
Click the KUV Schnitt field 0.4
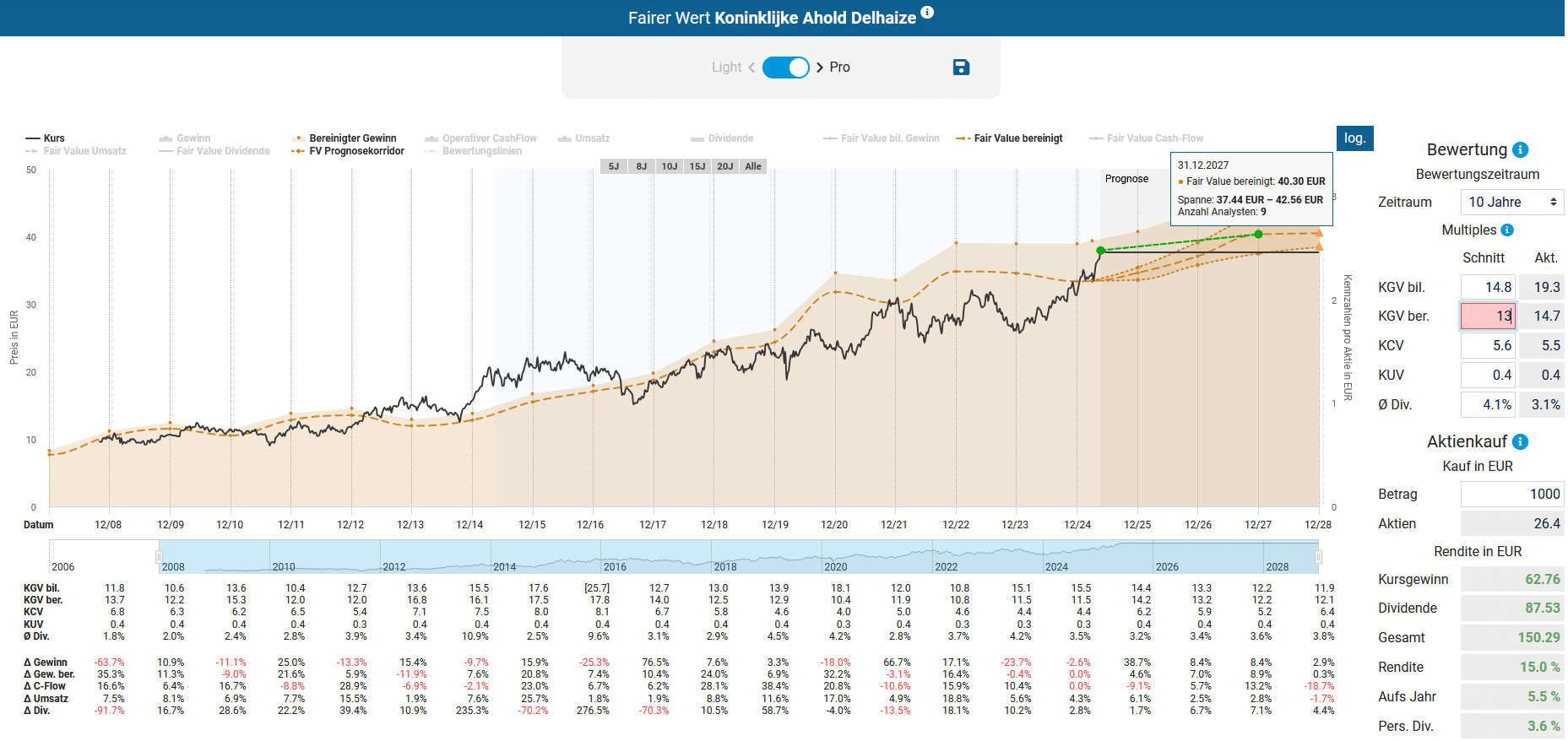(x=1488, y=375)
